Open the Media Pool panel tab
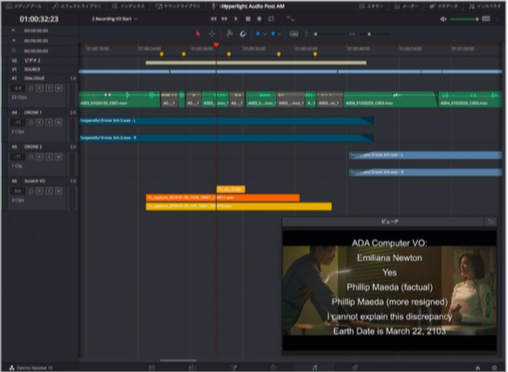The width and height of the screenshot is (508, 372). tap(24, 6)
